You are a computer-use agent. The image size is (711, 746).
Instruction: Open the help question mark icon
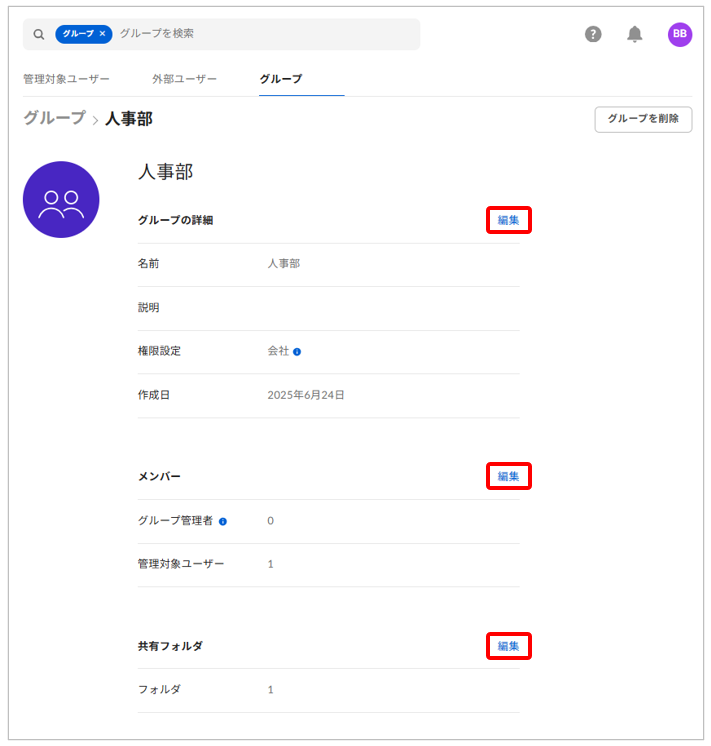(x=593, y=34)
